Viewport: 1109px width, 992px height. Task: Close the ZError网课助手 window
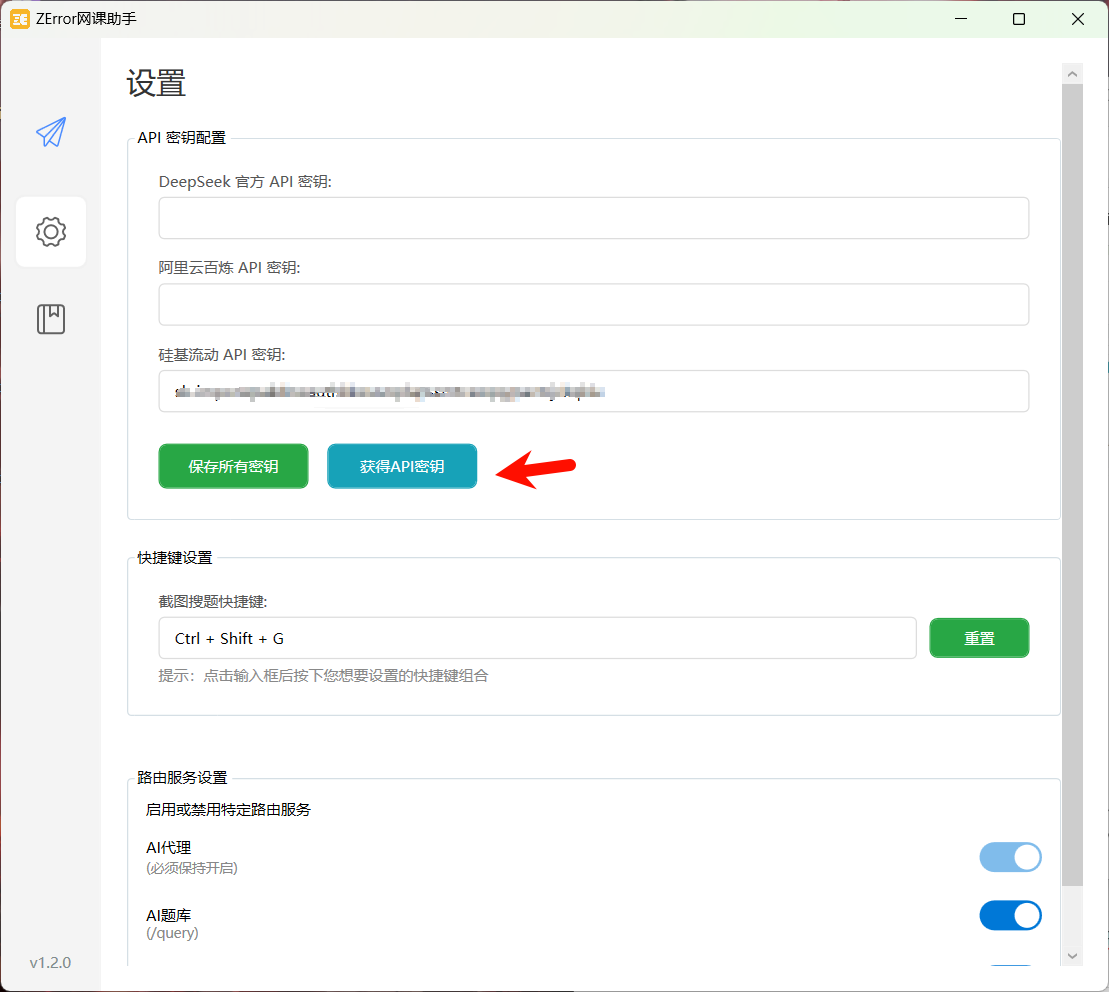pyautogui.click(x=1077, y=18)
